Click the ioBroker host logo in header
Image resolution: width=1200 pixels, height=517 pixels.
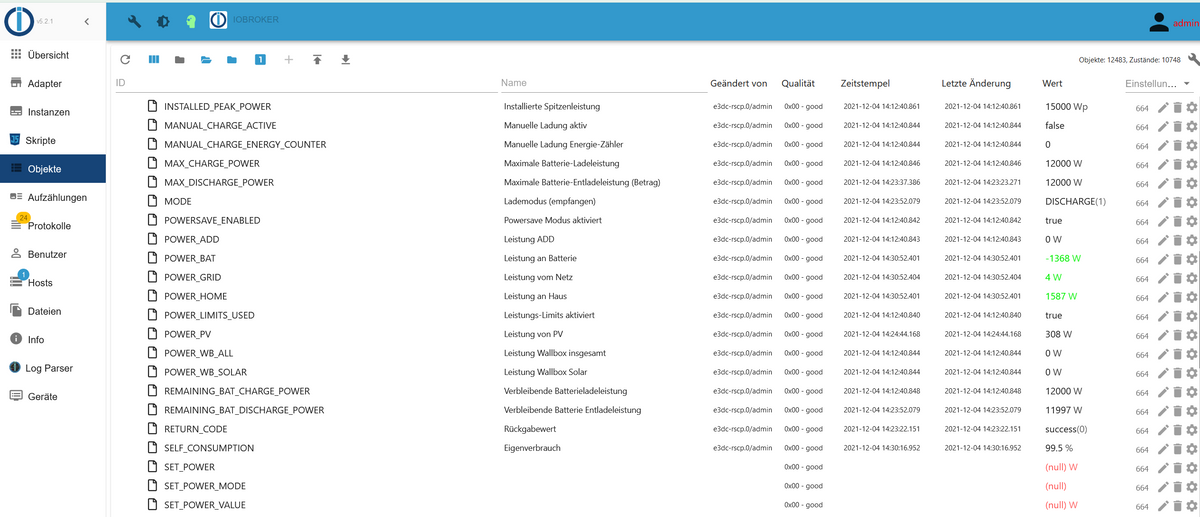coord(219,20)
